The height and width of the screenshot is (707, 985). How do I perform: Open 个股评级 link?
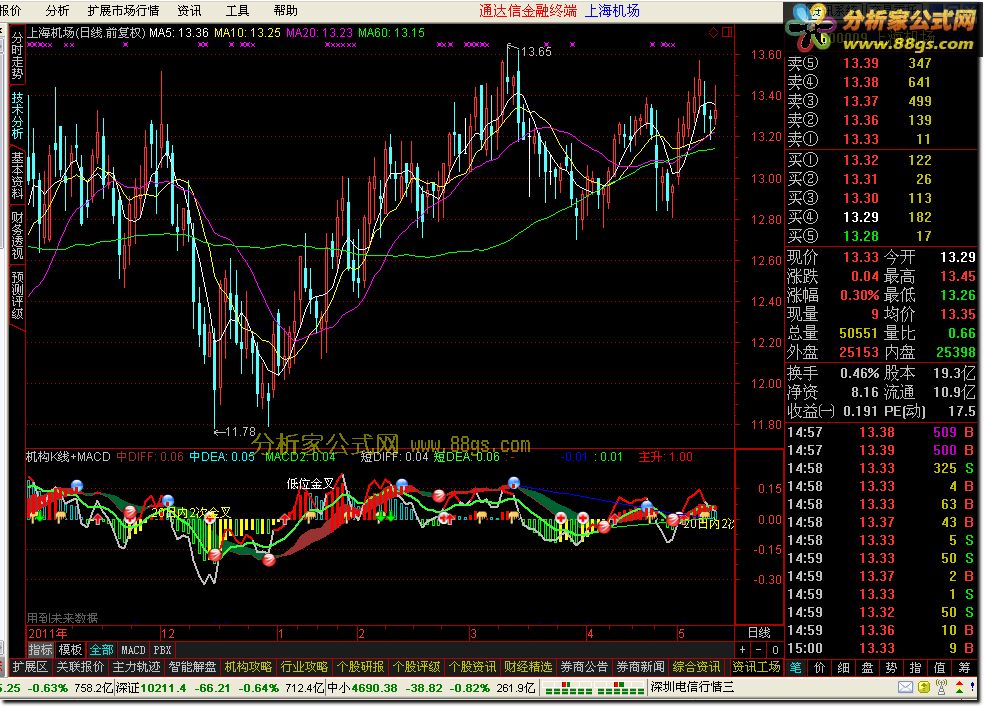pos(416,667)
